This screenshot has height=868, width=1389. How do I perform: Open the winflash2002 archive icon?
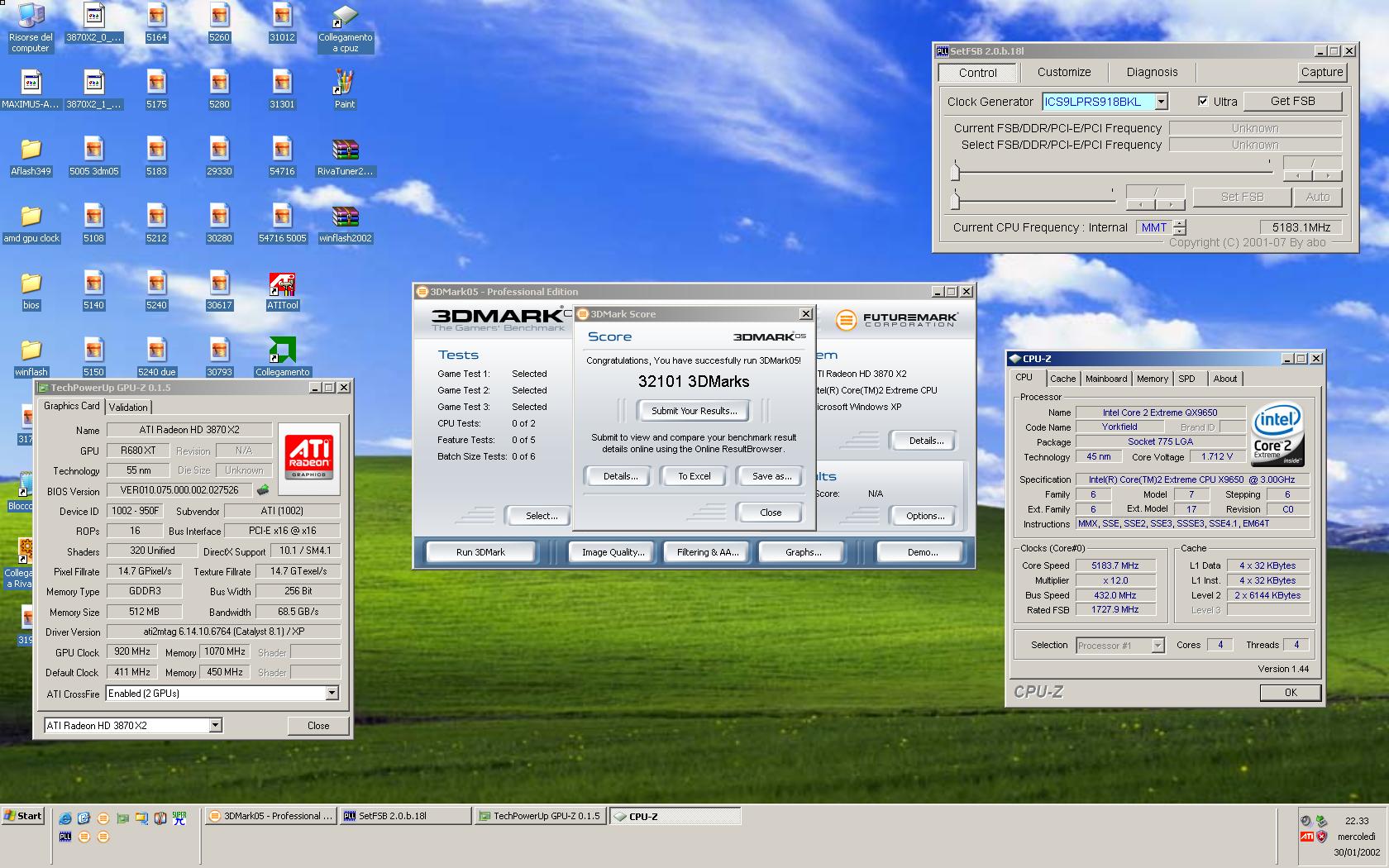point(345,223)
